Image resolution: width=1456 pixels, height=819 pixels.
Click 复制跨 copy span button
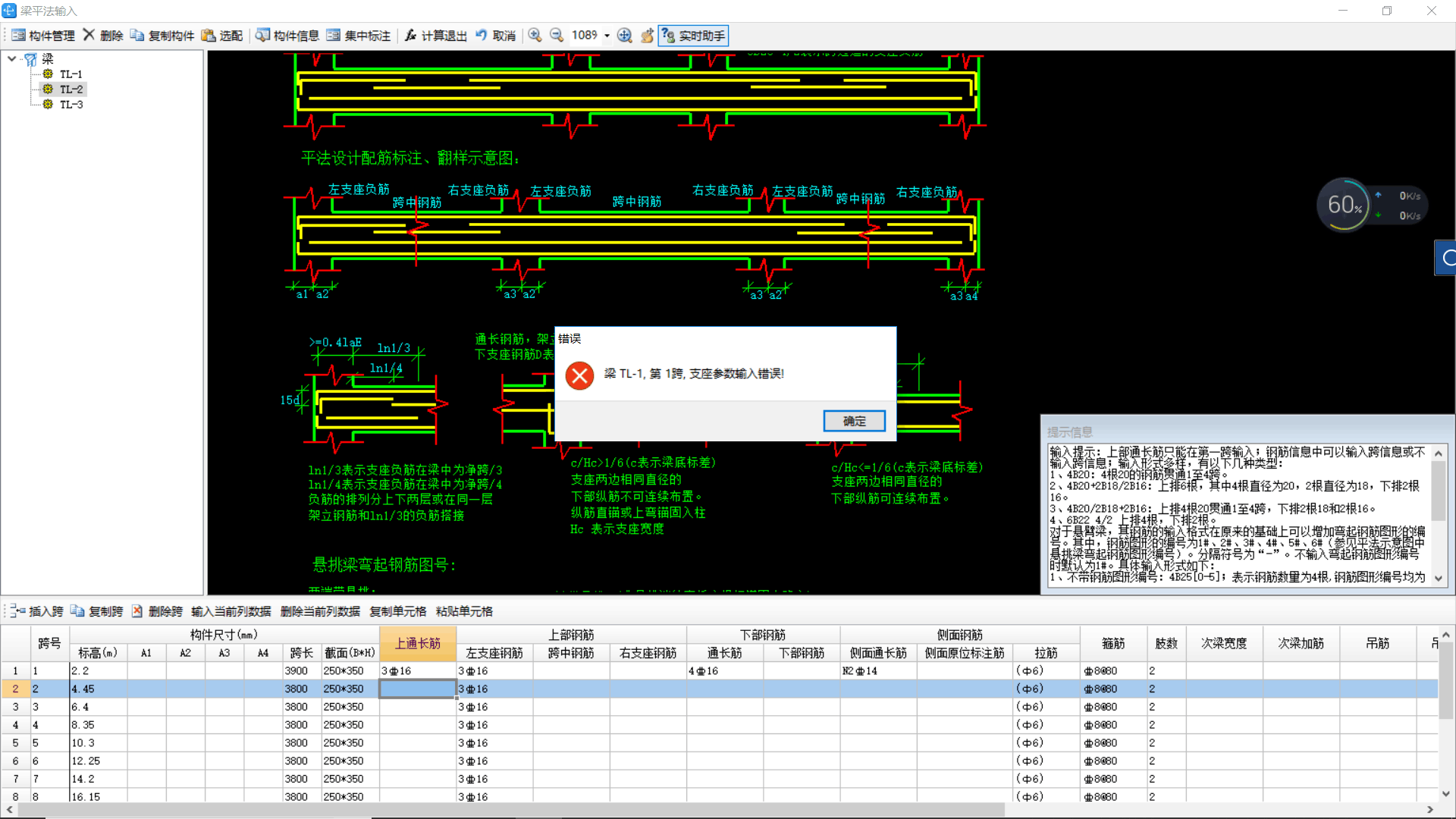[97, 611]
